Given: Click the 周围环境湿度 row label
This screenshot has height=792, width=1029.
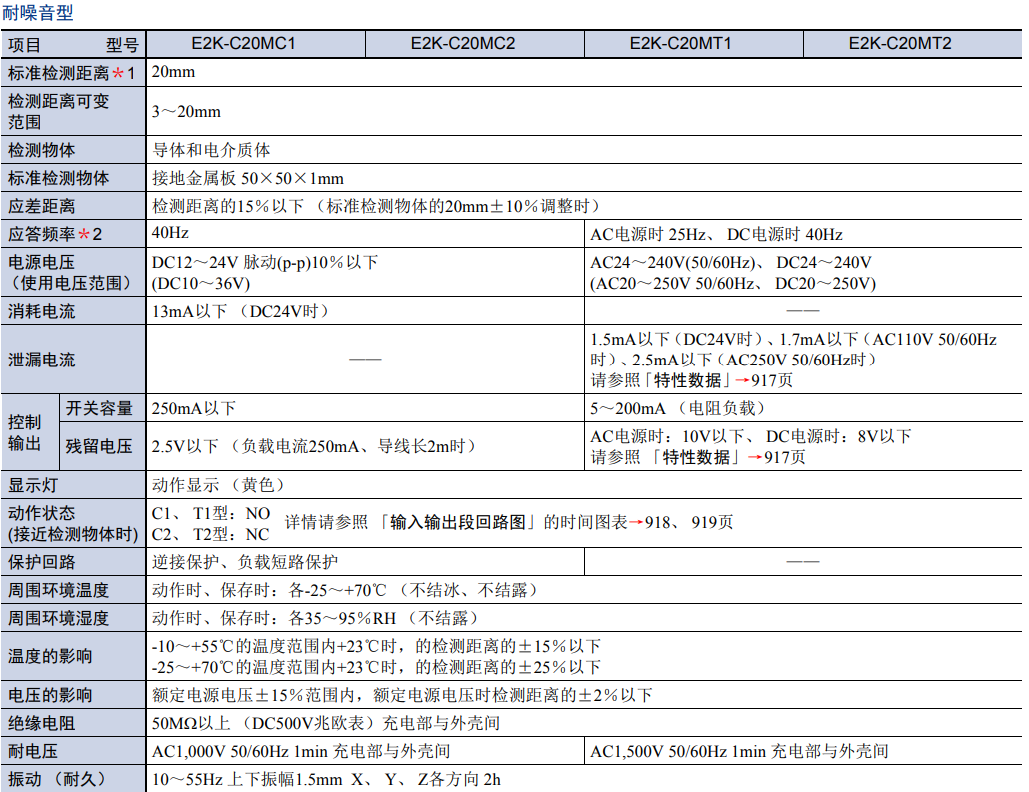Looking at the screenshot, I should pos(58,618).
